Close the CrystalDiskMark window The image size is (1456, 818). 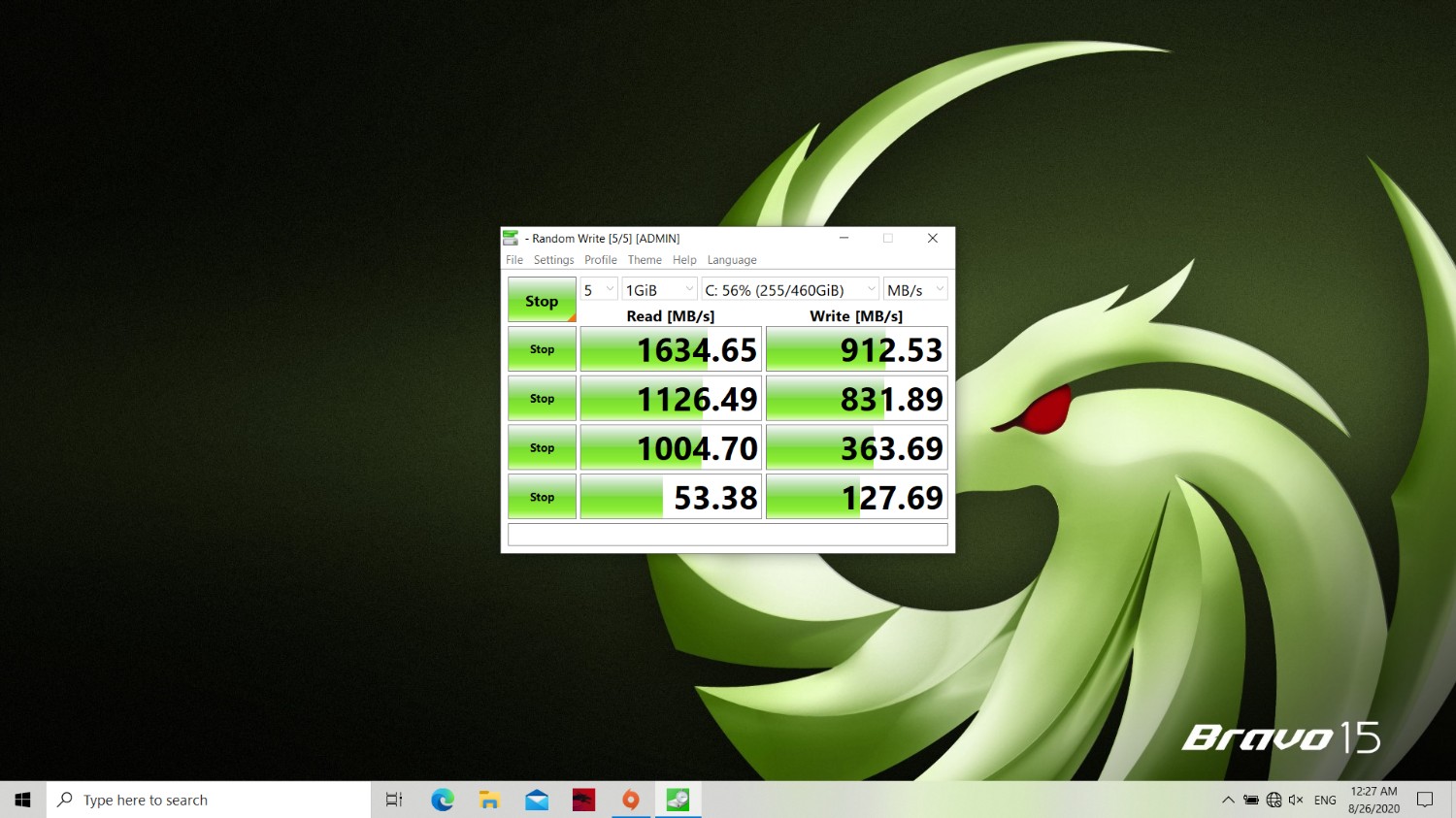933,238
